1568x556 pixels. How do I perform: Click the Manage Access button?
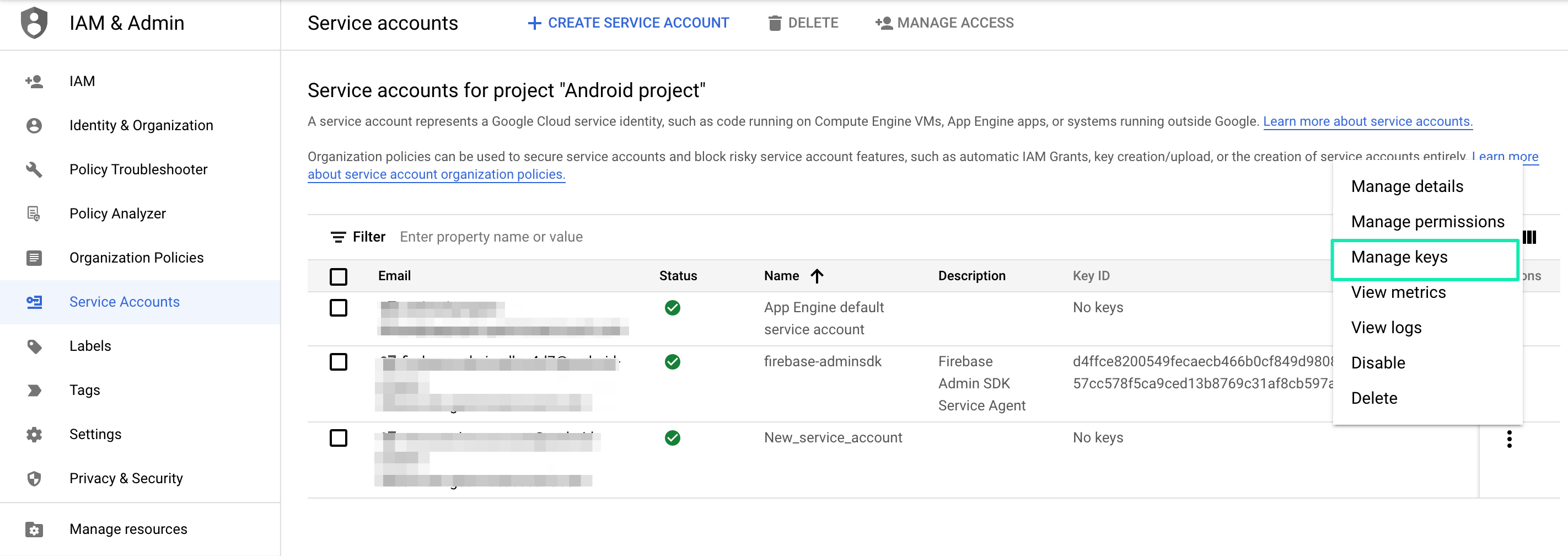[x=944, y=23]
